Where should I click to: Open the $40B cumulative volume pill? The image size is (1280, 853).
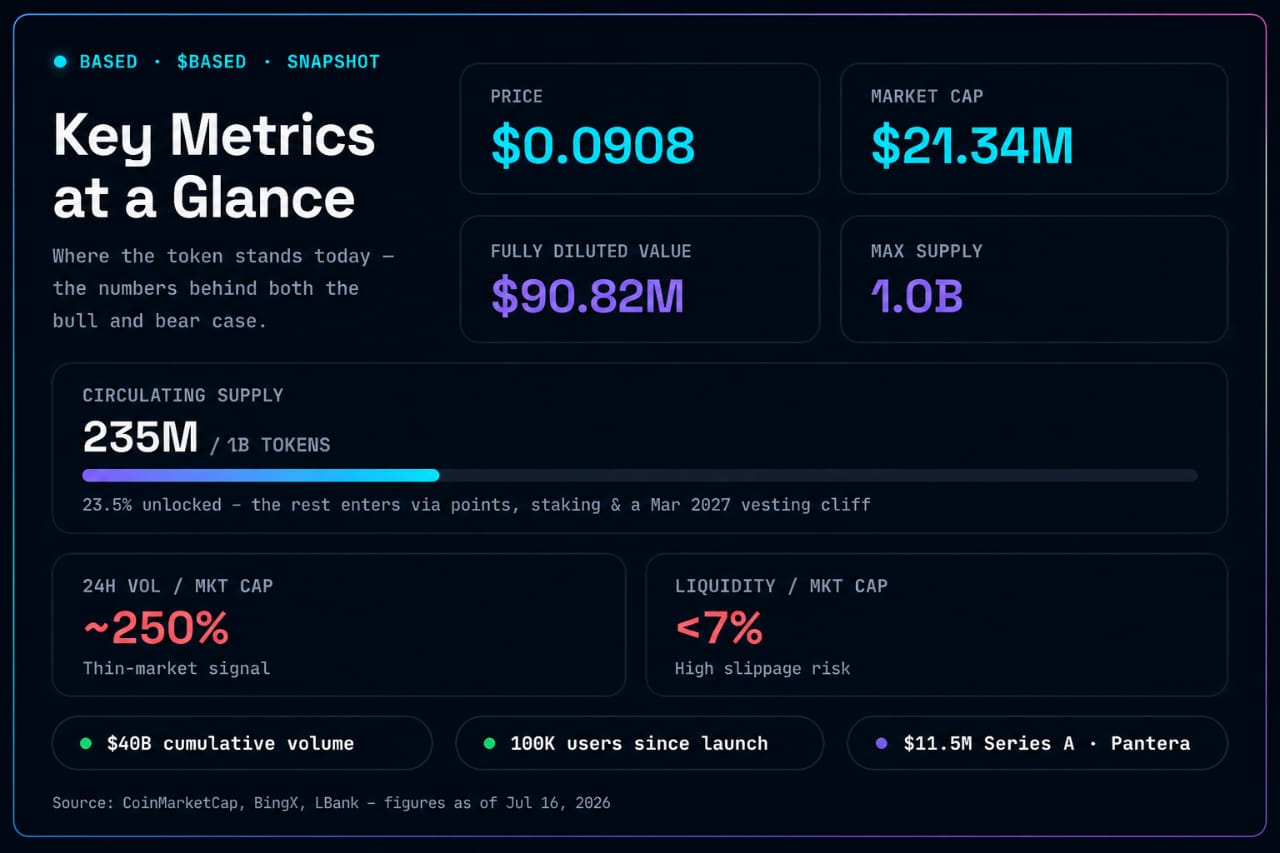[242, 743]
